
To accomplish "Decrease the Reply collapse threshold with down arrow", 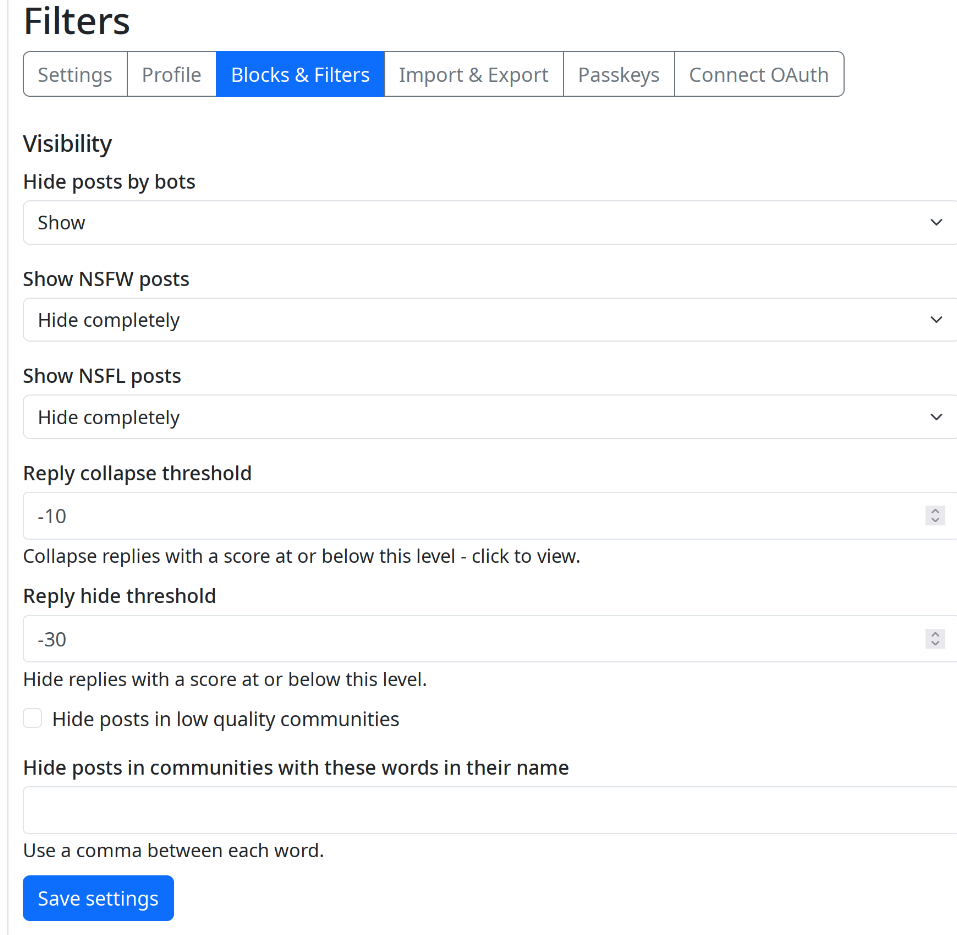I will click(x=935, y=521).
